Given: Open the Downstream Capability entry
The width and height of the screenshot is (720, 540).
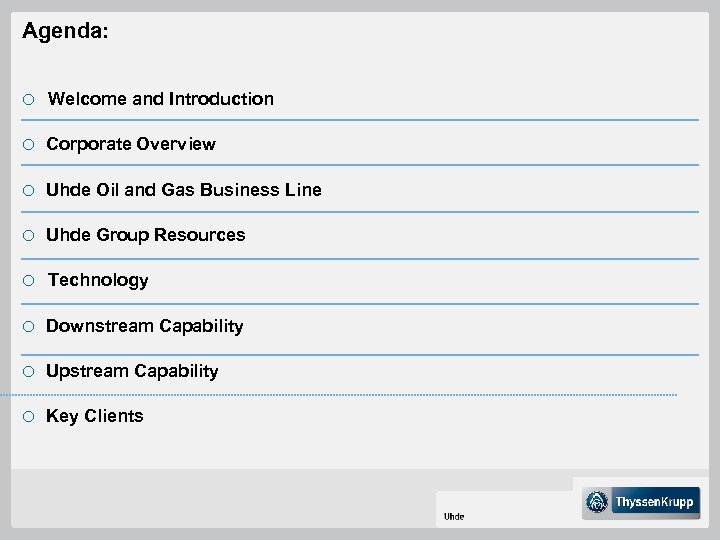Looking at the screenshot, I should click(144, 326).
